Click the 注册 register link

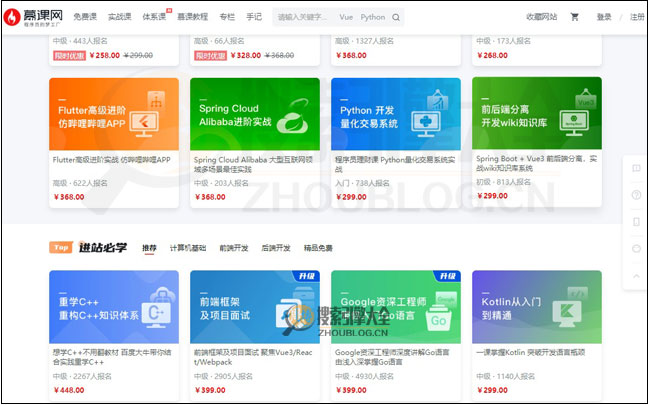(x=637, y=17)
